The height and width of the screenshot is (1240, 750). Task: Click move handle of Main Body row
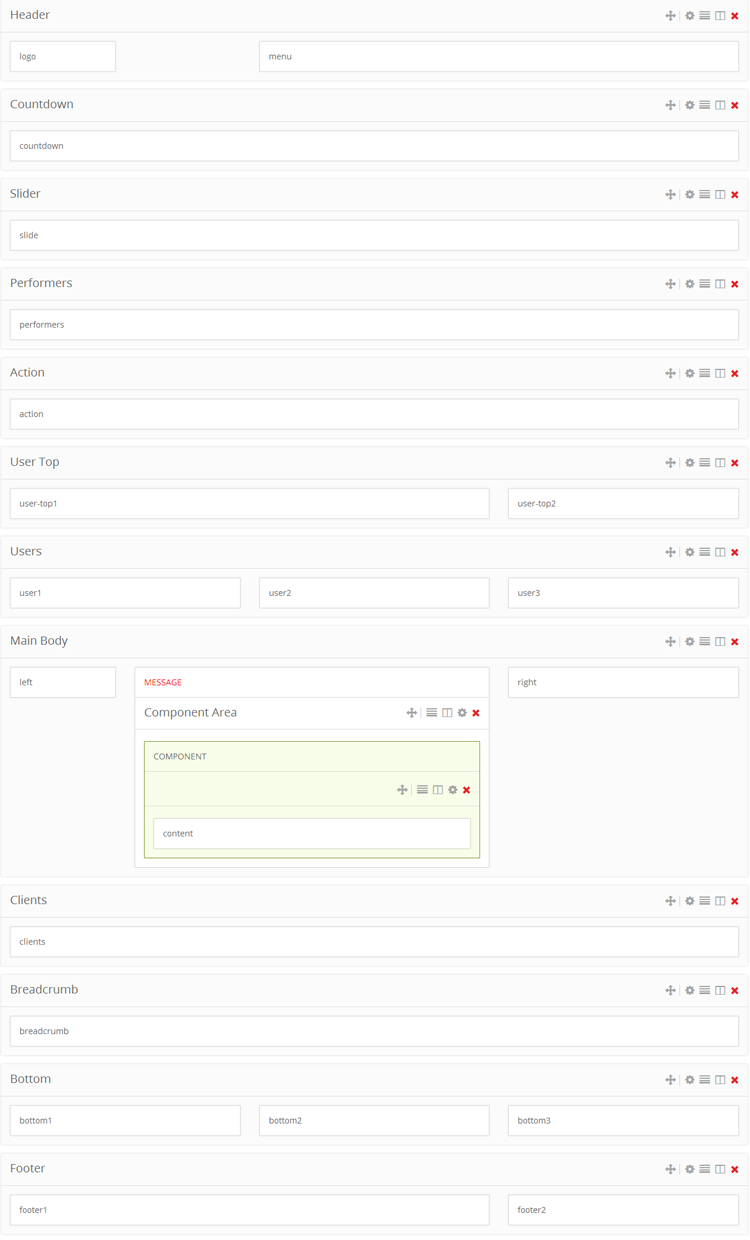670,642
